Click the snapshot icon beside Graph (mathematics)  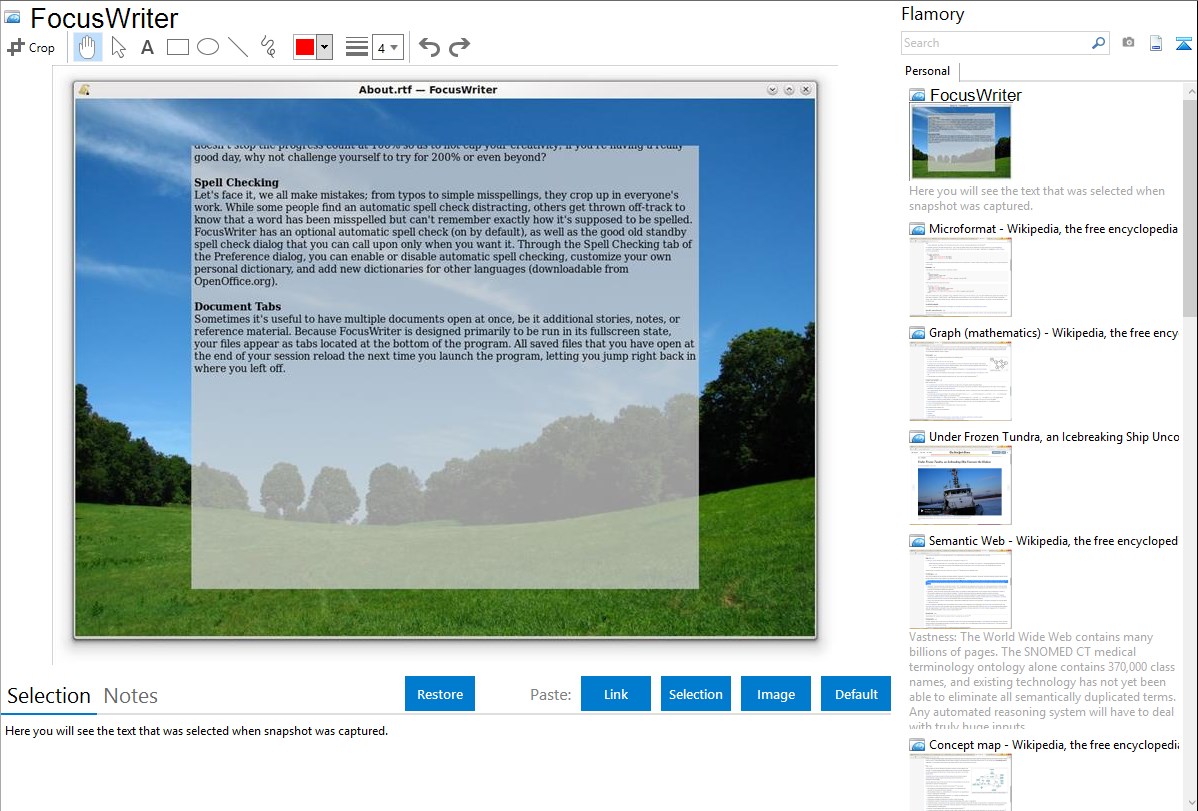[x=917, y=333]
